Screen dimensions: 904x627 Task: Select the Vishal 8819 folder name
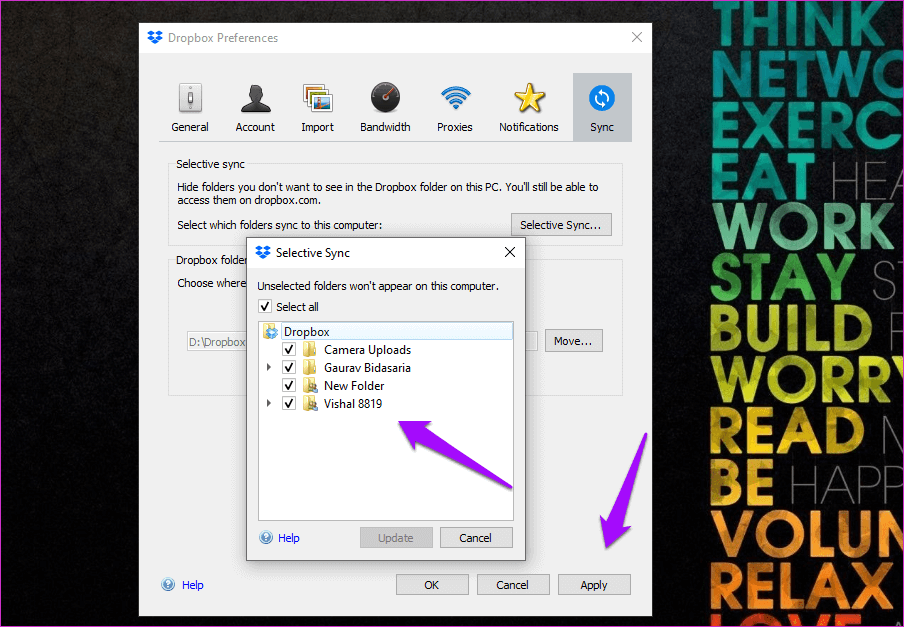[353, 403]
